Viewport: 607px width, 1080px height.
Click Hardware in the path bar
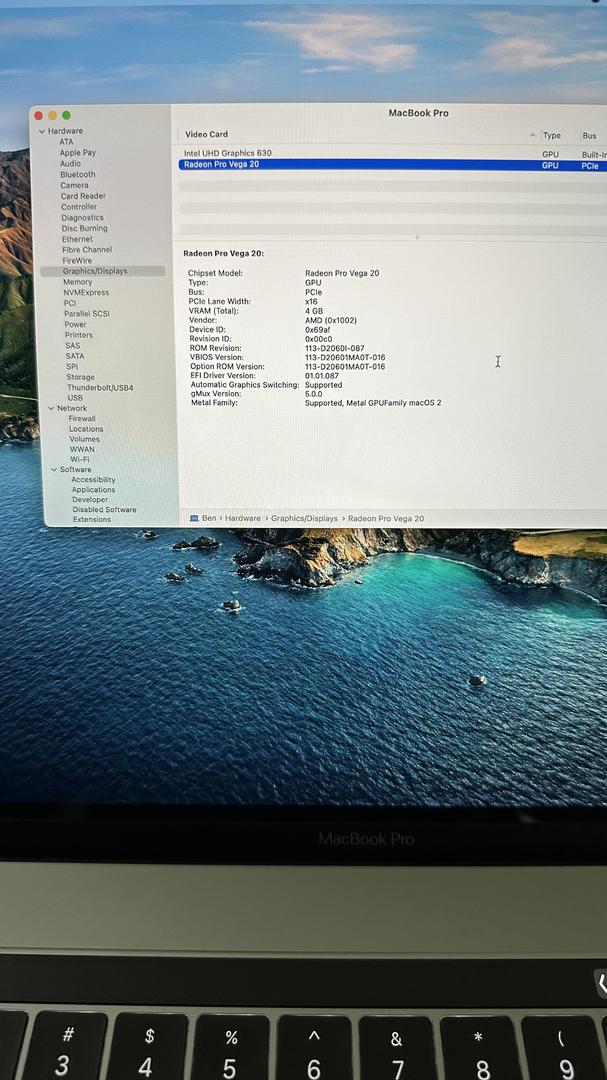[243, 518]
